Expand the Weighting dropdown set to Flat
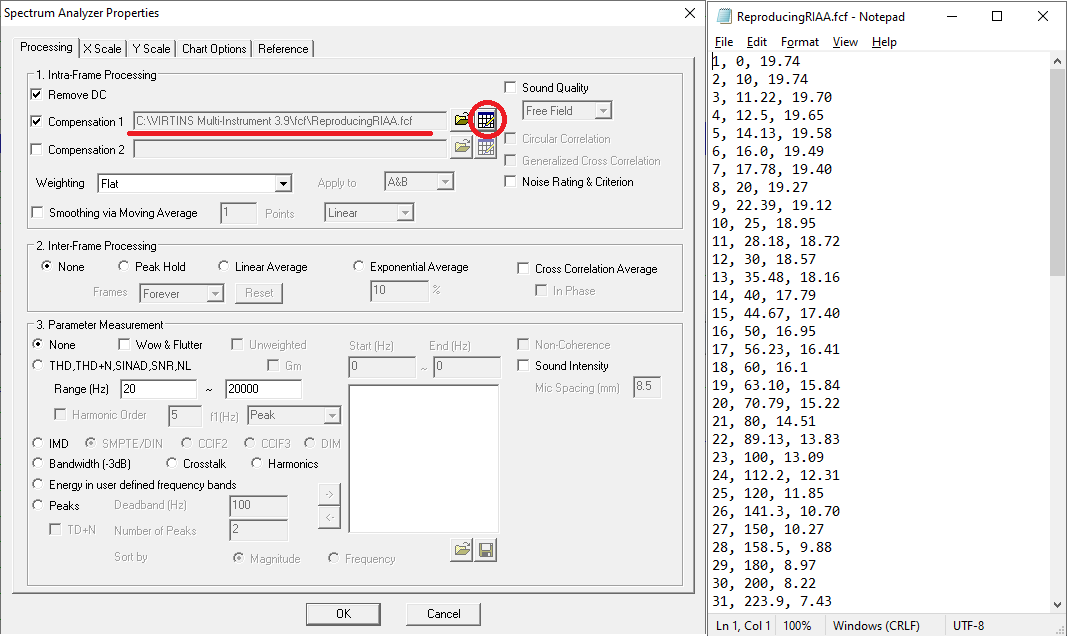 coord(283,184)
